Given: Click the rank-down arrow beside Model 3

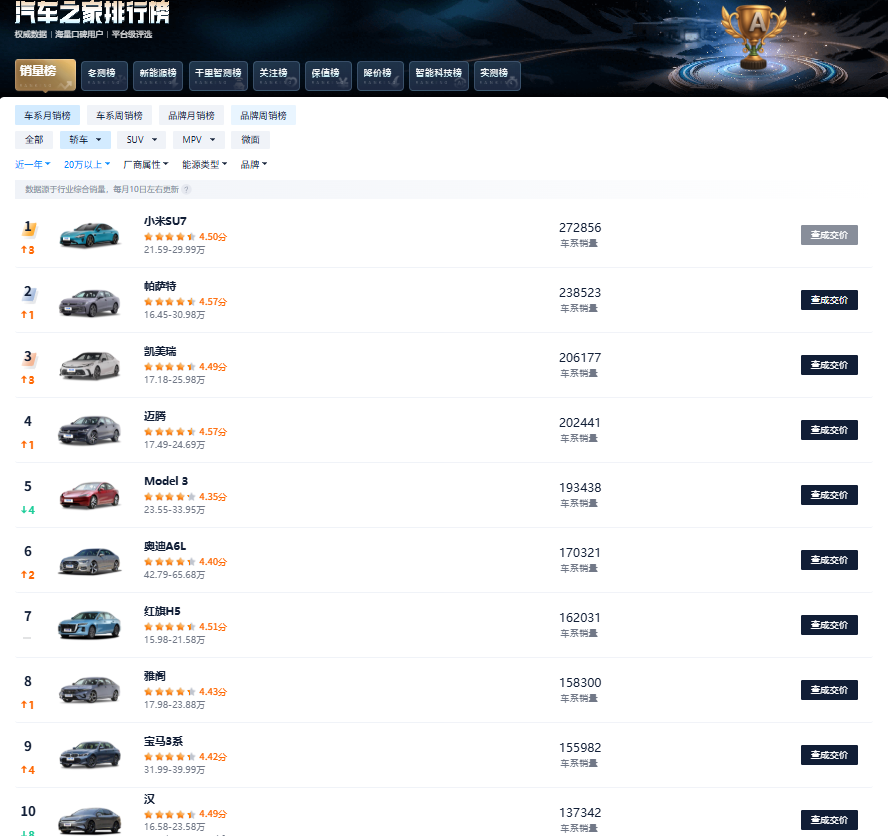Looking at the screenshot, I should (27, 511).
